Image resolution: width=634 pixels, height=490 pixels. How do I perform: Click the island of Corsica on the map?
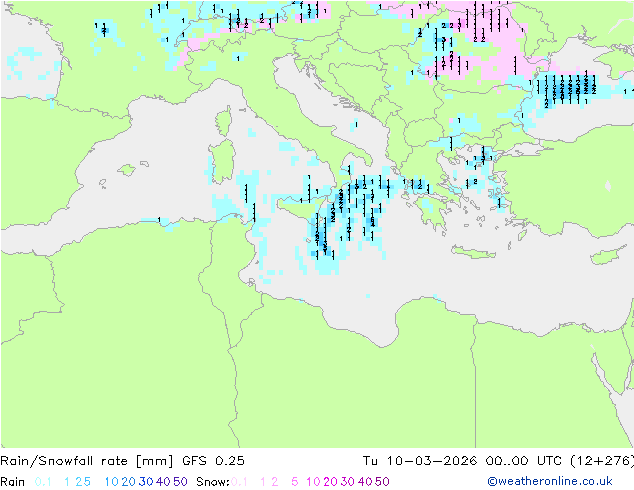tap(224, 121)
